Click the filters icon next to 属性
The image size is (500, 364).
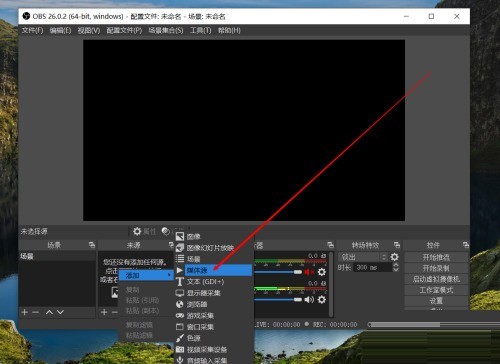point(166,231)
